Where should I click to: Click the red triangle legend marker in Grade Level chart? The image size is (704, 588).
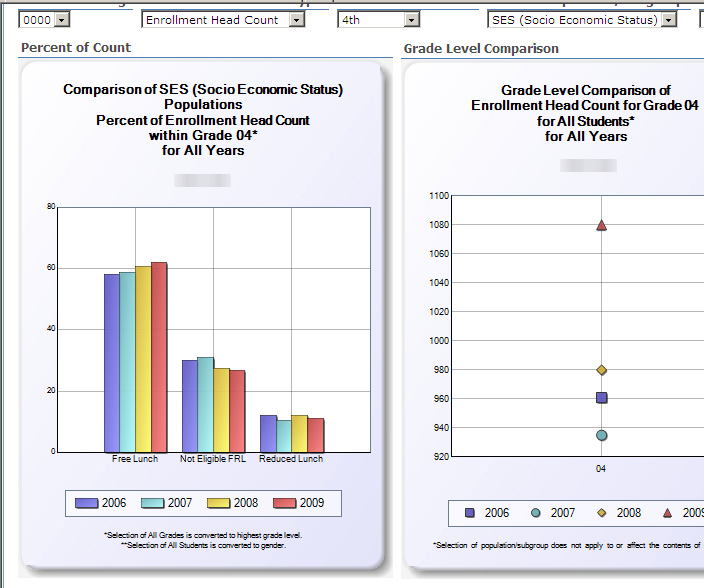point(667,513)
